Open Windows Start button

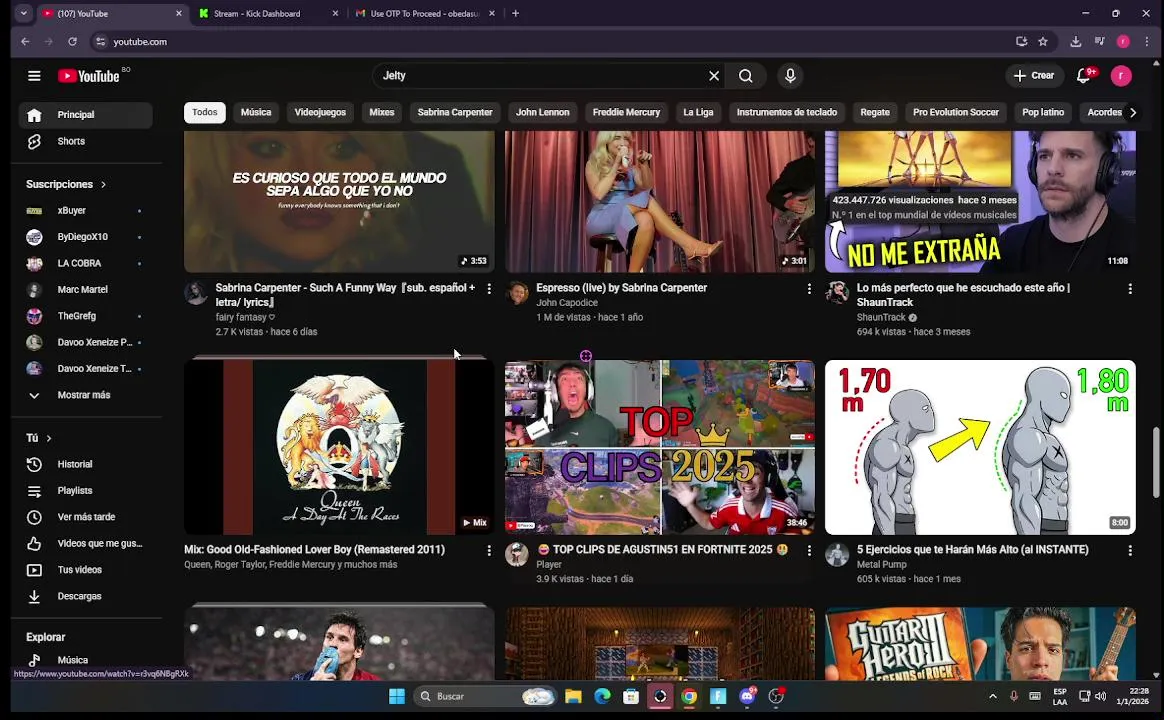(397, 696)
